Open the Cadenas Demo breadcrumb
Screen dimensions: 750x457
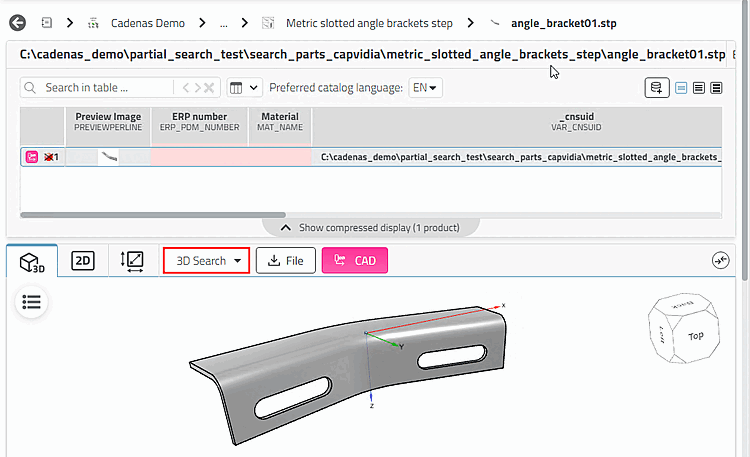[147, 23]
